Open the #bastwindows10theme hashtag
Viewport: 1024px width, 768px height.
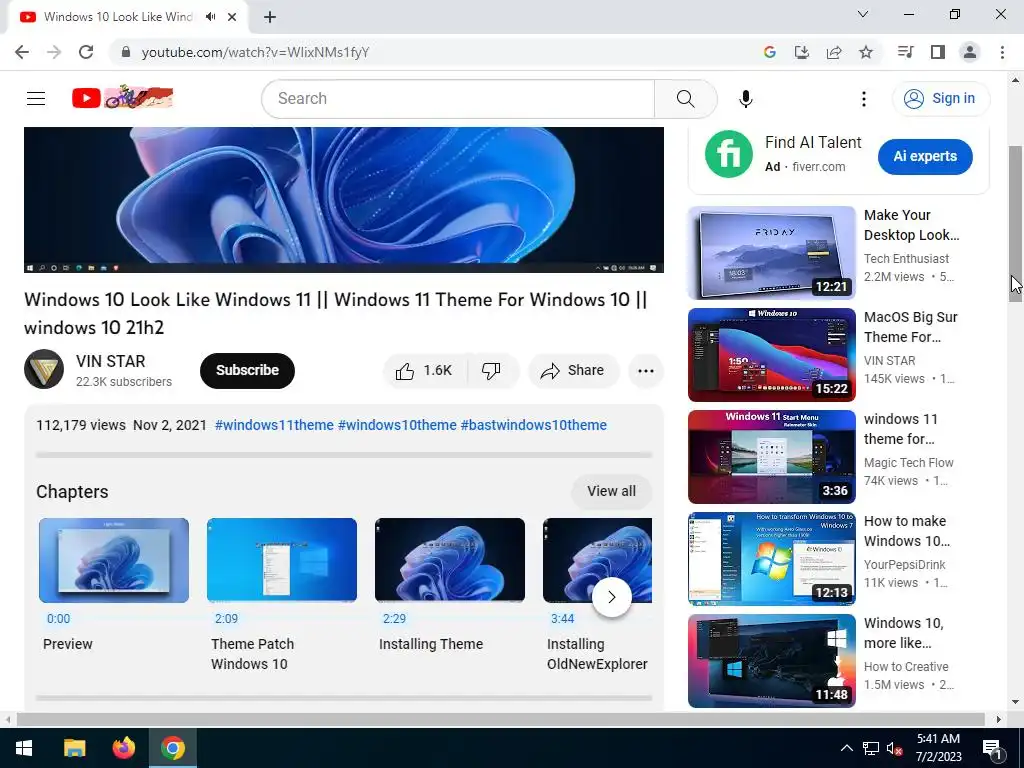pyautogui.click(x=534, y=425)
